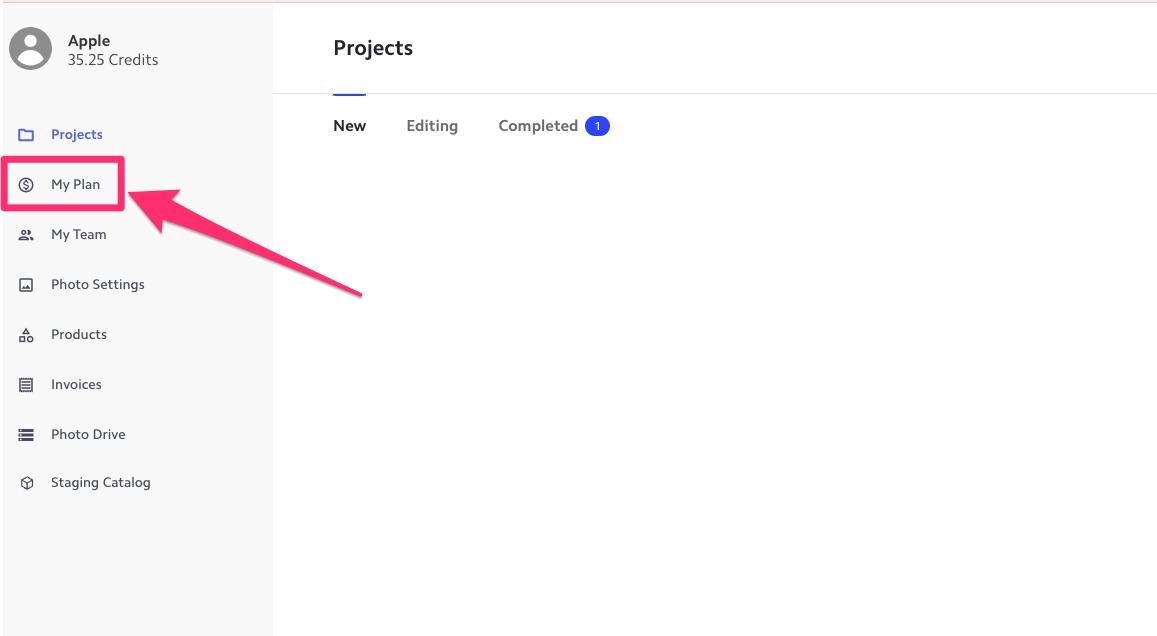This screenshot has width=1157, height=636.
Task: Switch to the Completed tab
Action: click(x=538, y=126)
